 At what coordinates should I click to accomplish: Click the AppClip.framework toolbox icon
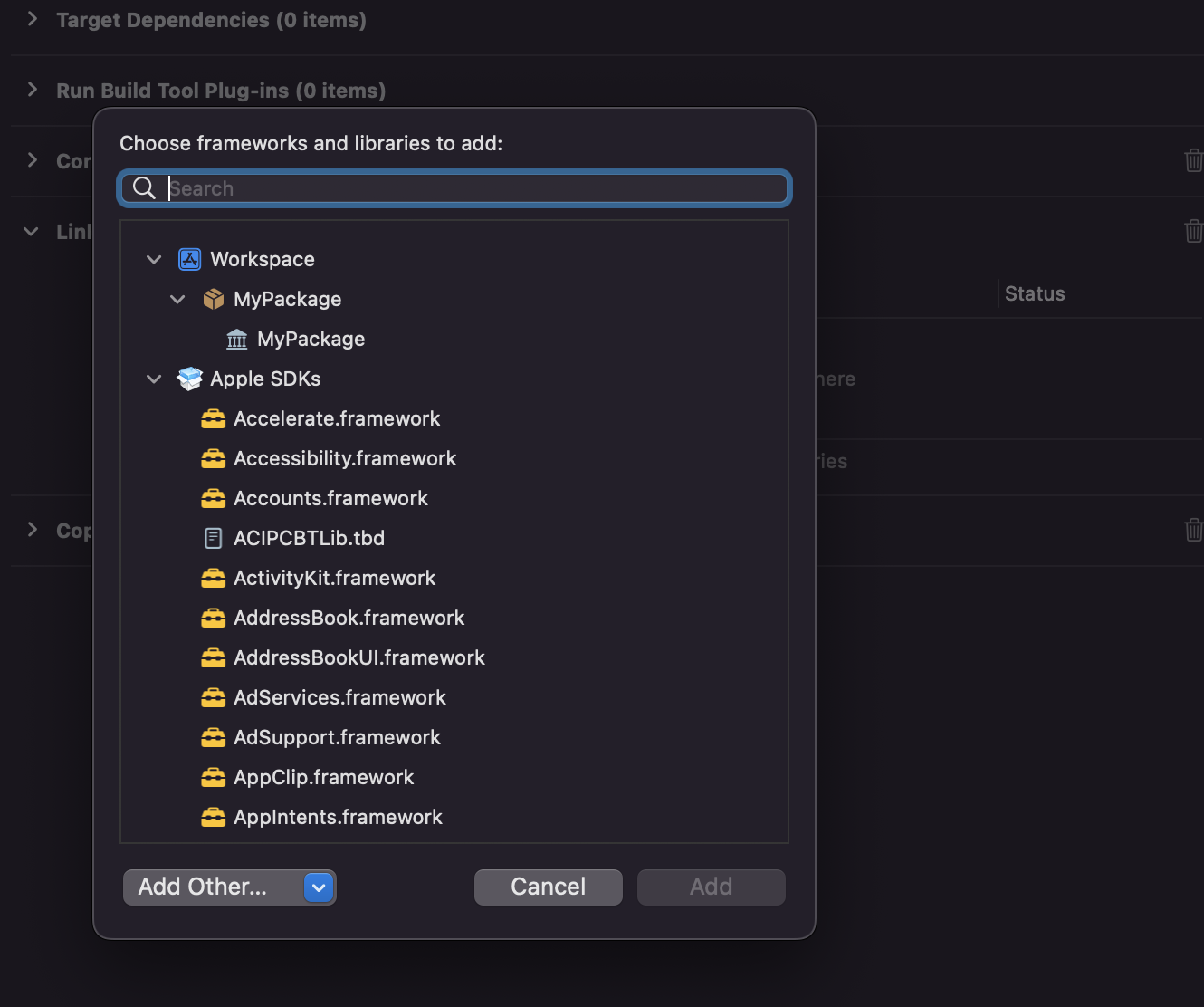pyautogui.click(x=214, y=777)
